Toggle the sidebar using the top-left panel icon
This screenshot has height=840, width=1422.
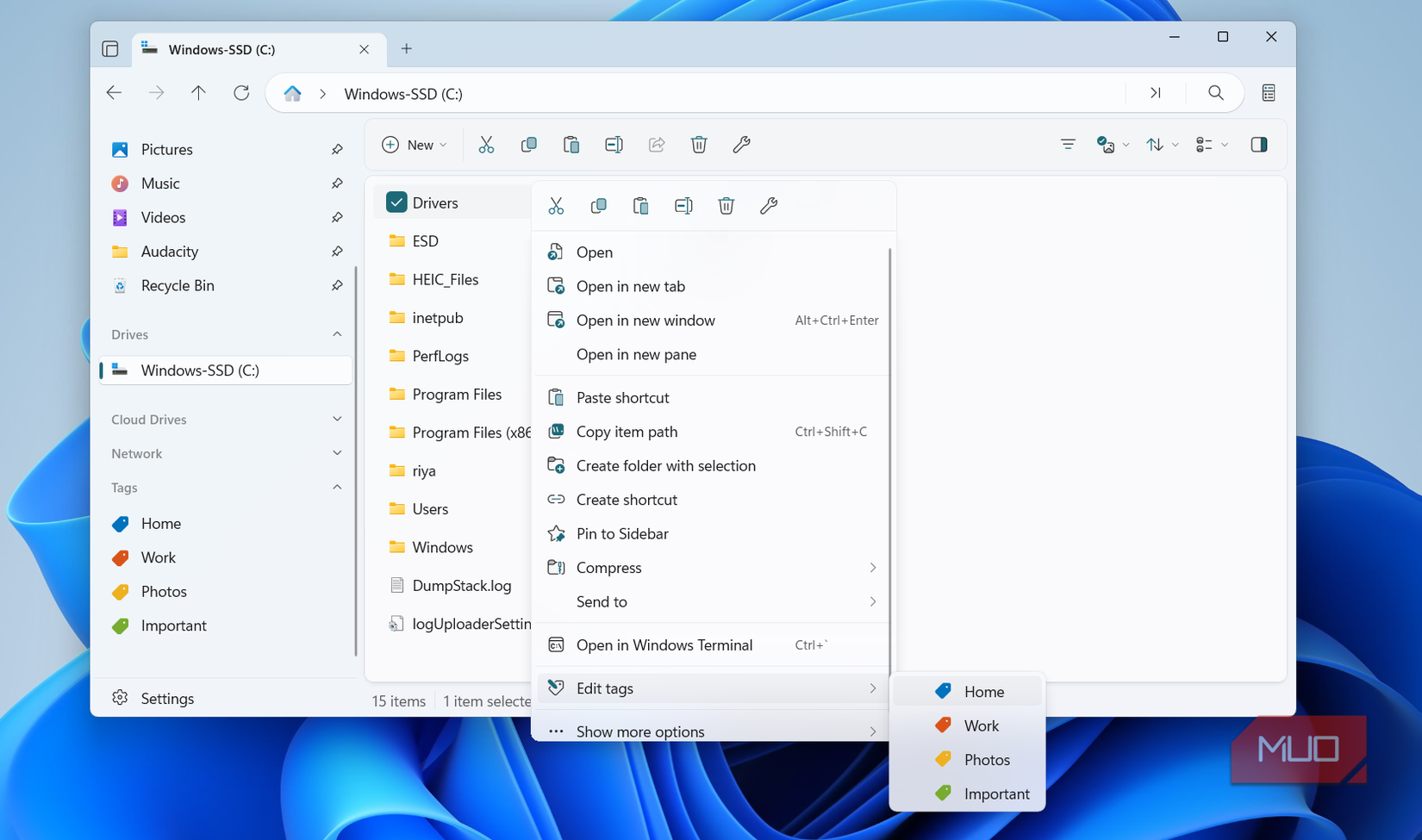pyautogui.click(x=110, y=49)
